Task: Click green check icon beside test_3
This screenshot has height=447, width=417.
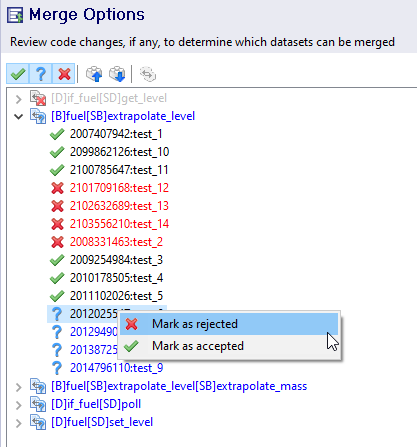Action: 57,260
